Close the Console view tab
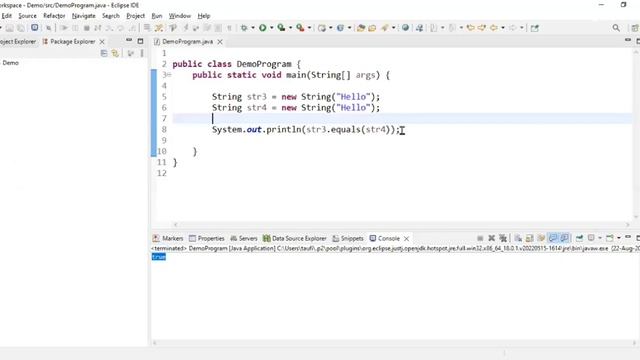Viewport: 640px width, 360px height. coord(407,238)
